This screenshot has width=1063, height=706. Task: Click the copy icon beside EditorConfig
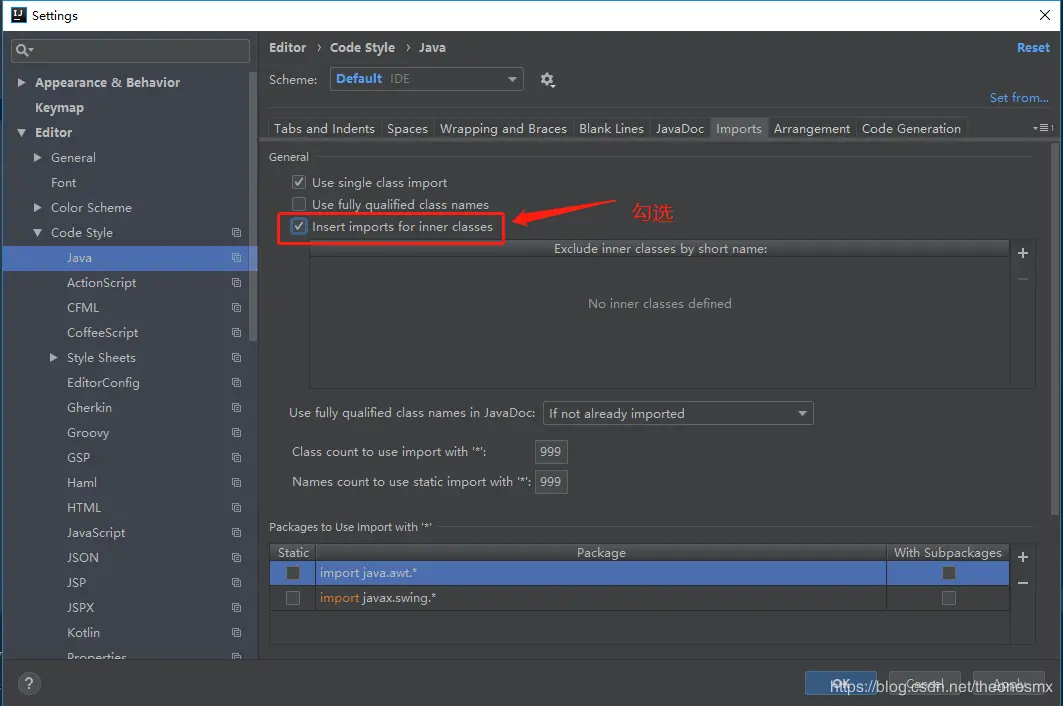pyautogui.click(x=236, y=383)
